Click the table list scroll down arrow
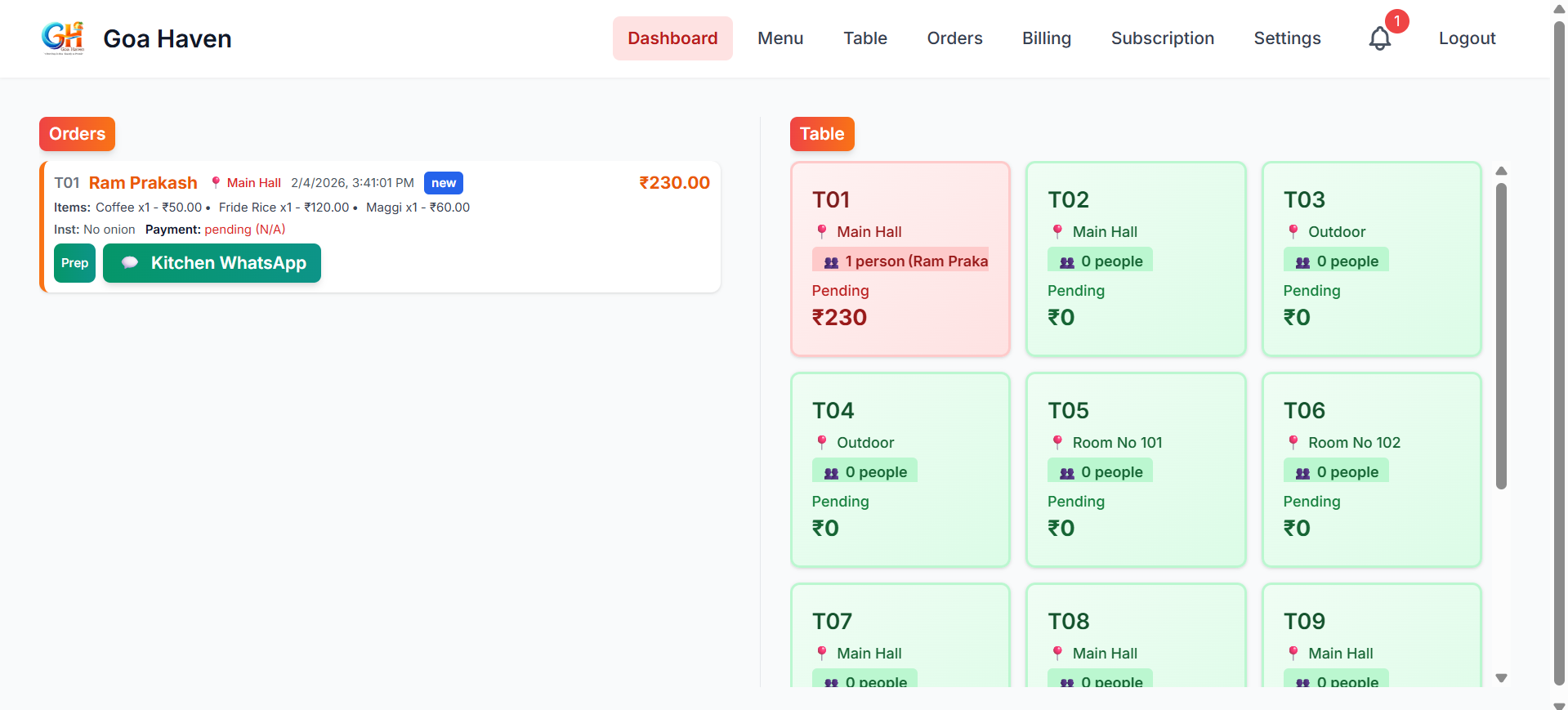This screenshot has width=1568, height=710. 1501,678
